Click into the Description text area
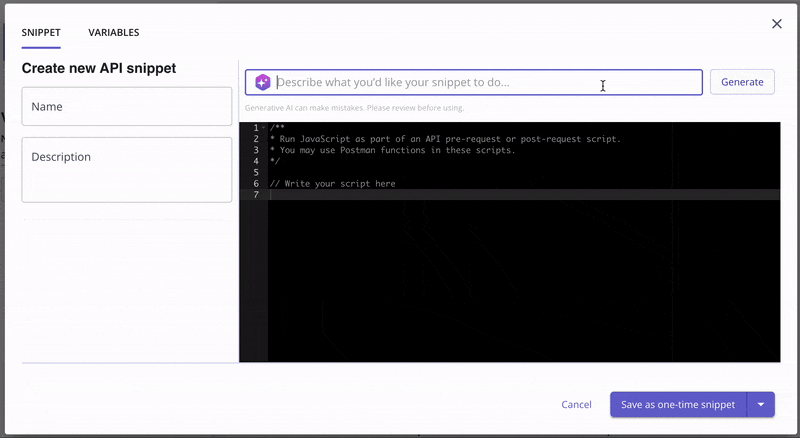800x438 pixels. tap(127, 168)
